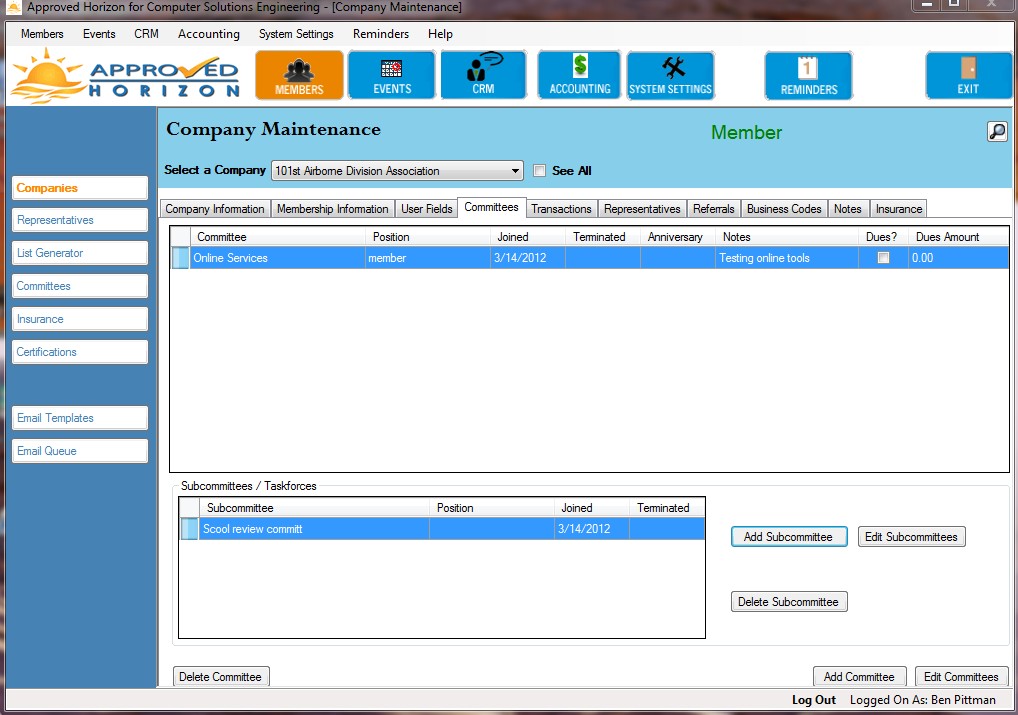
Task: Open Email Templates from sidebar
Action: [80, 418]
